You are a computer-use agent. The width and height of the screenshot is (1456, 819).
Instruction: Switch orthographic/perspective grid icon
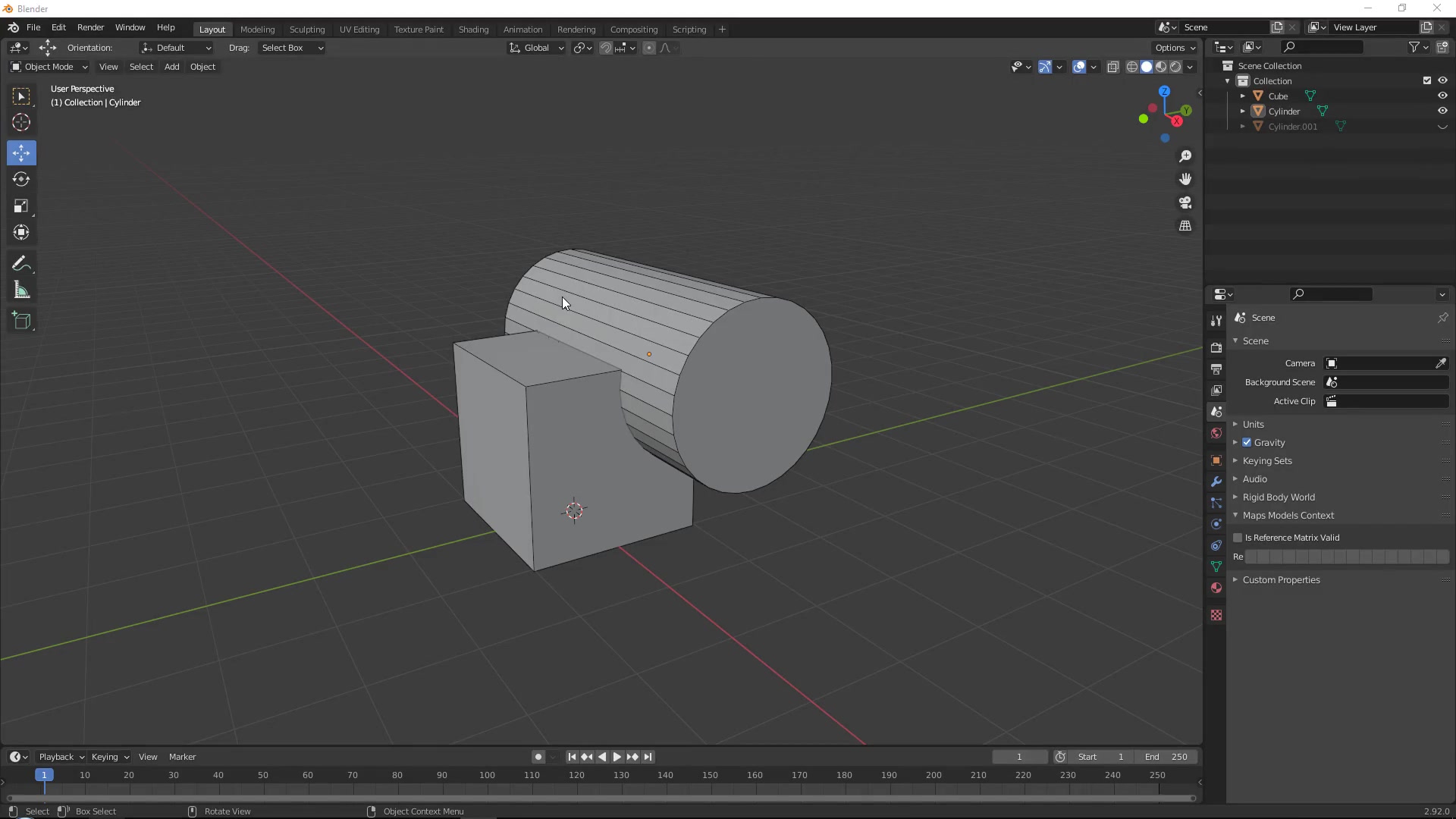[1185, 226]
